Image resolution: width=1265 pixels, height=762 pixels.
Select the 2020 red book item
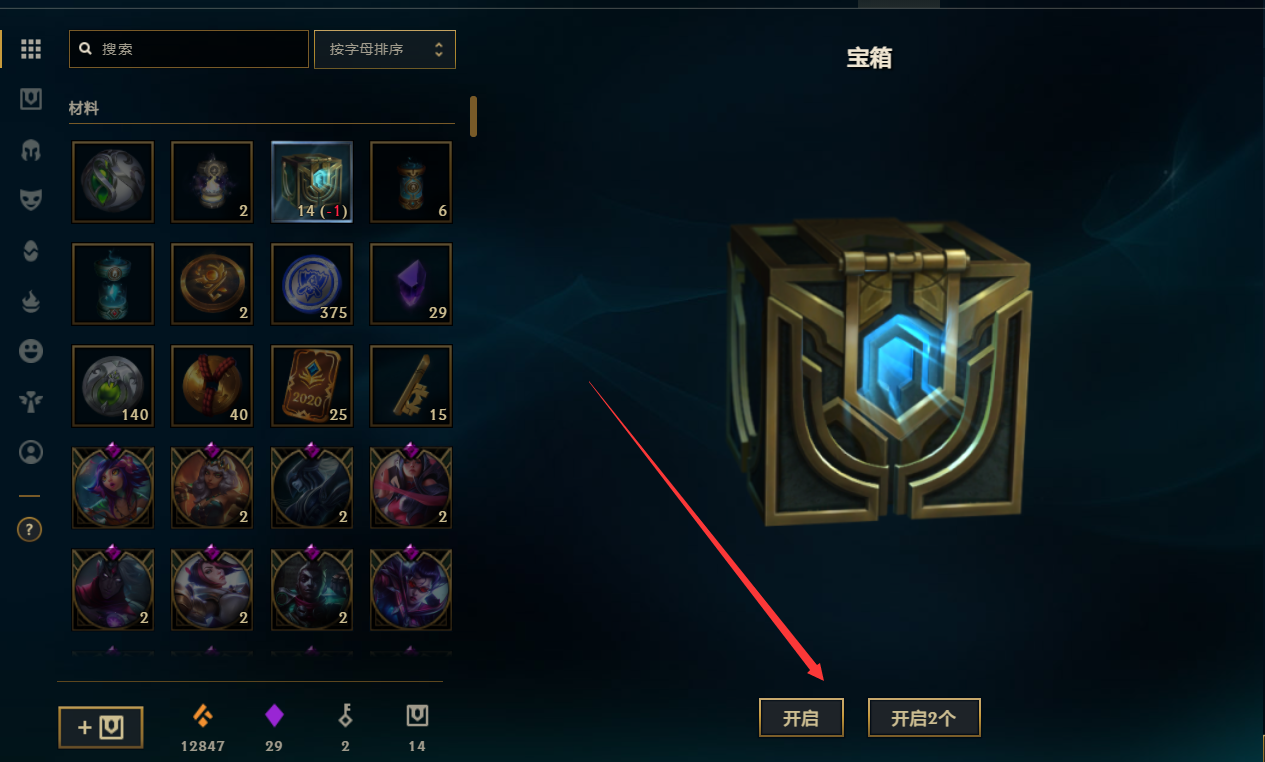[312, 385]
